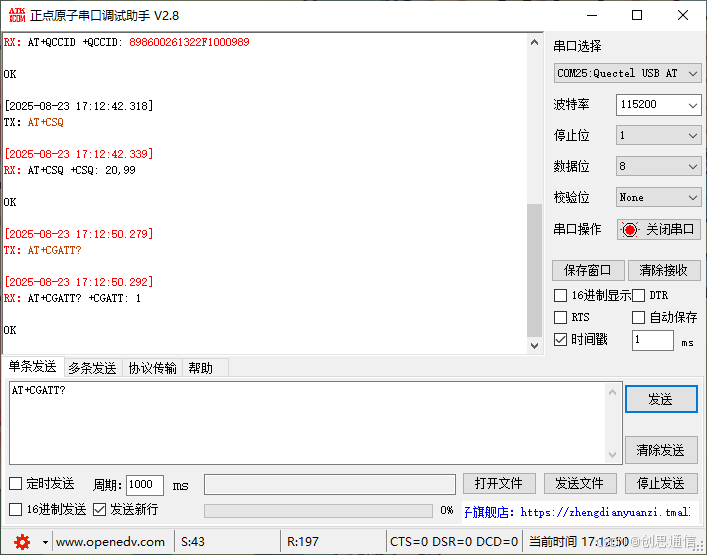This screenshot has height=555, width=707.
Task: Uncheck the 时间戳 timestamp checkbox
Action: [560, 339]
